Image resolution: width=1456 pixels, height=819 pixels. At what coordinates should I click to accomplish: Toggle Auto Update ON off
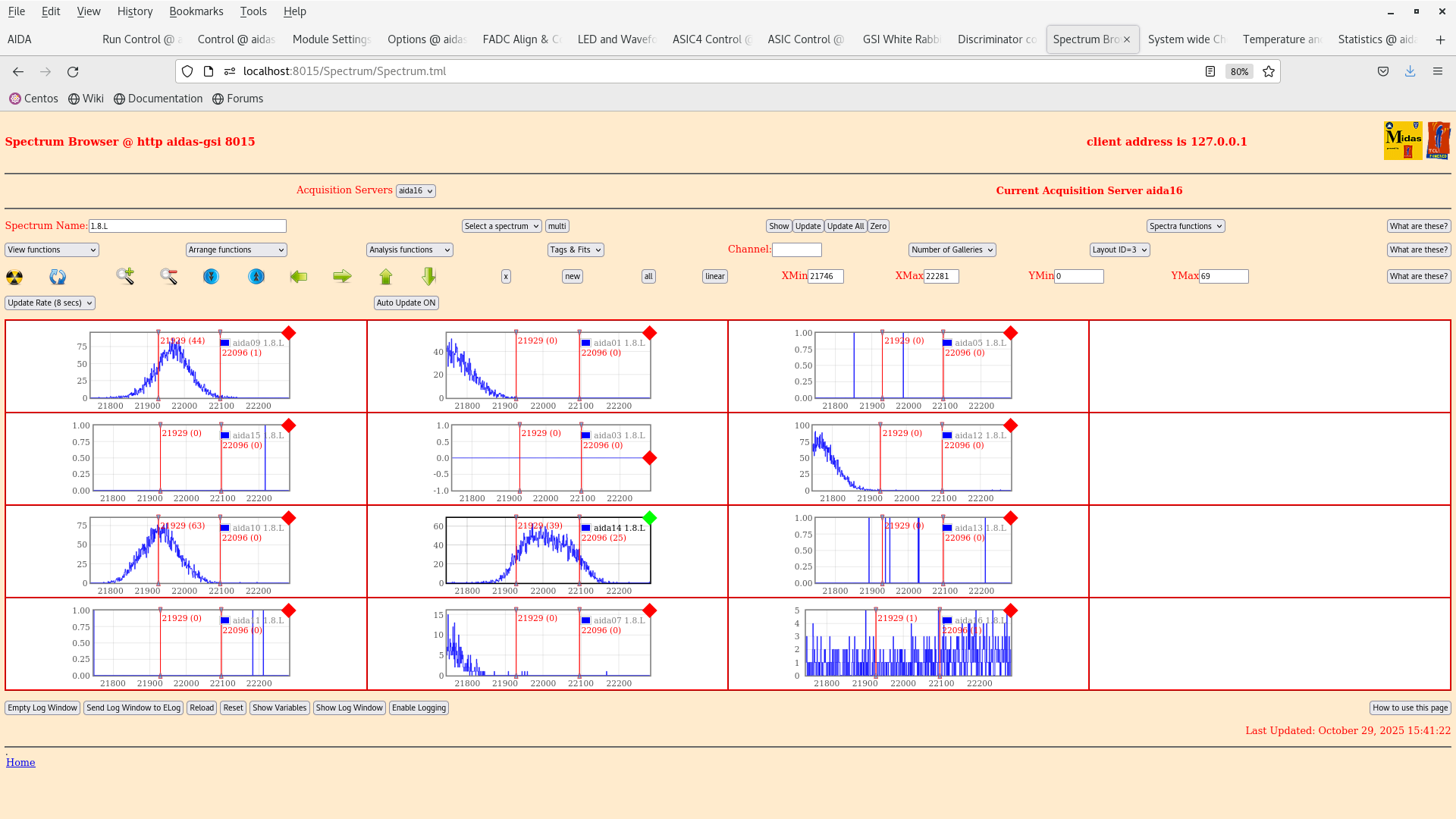click(x=406, y=303)
